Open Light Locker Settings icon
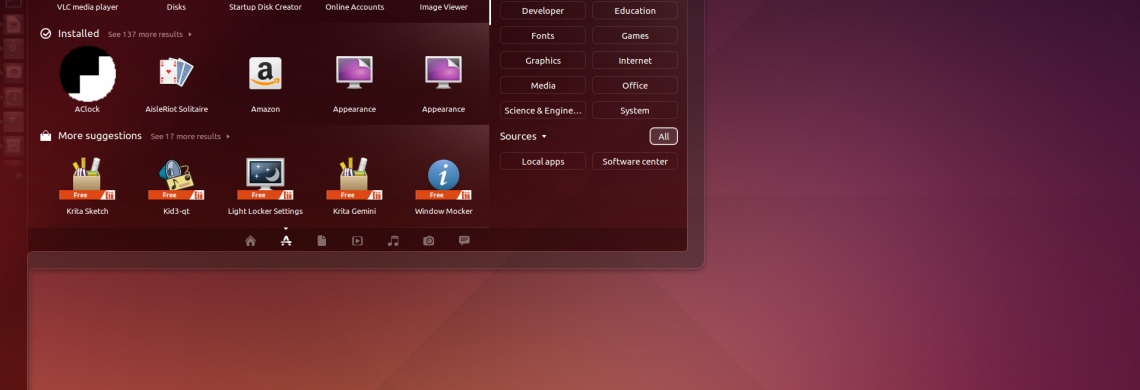 pyautogui.click(x=265, y=178)
